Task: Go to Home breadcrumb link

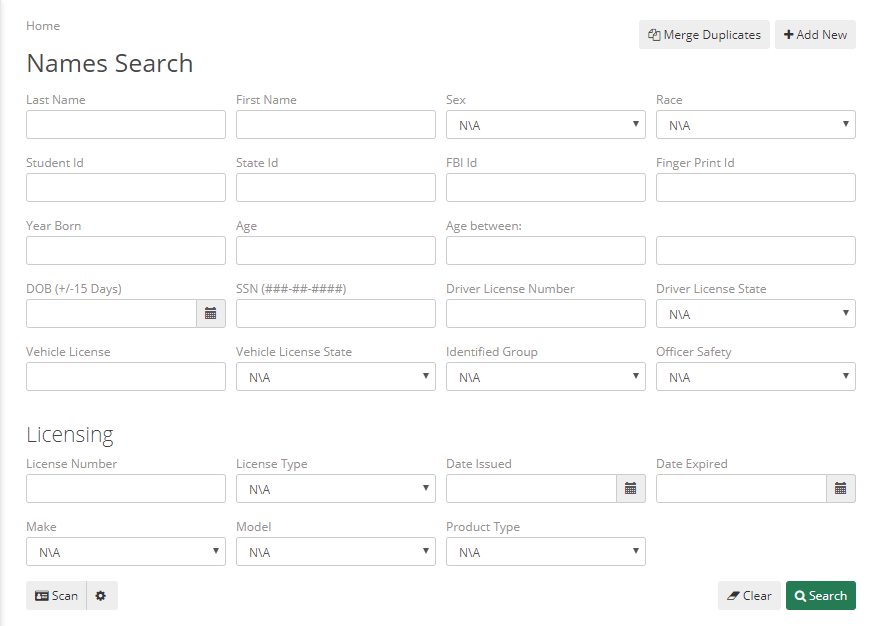Action: tap(43, 26)
